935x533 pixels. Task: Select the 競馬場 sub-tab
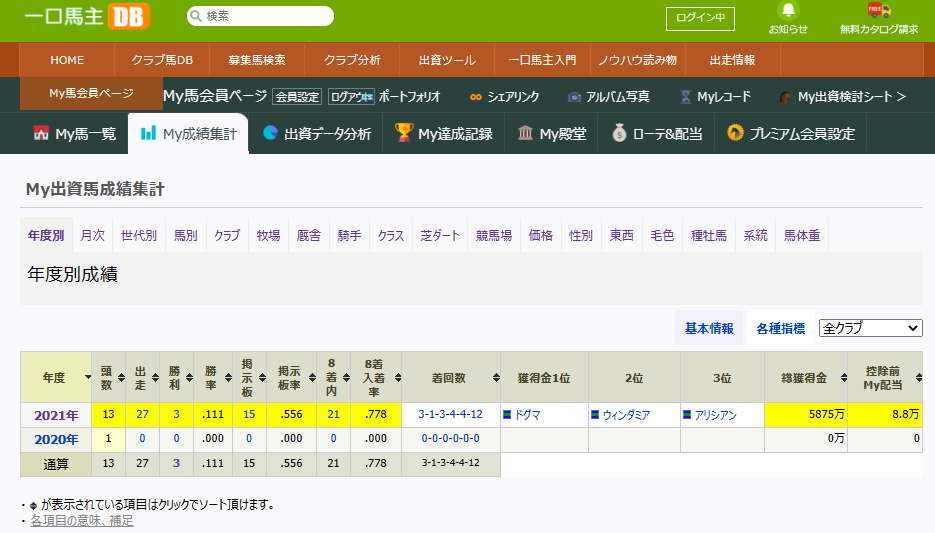(494, 235)
